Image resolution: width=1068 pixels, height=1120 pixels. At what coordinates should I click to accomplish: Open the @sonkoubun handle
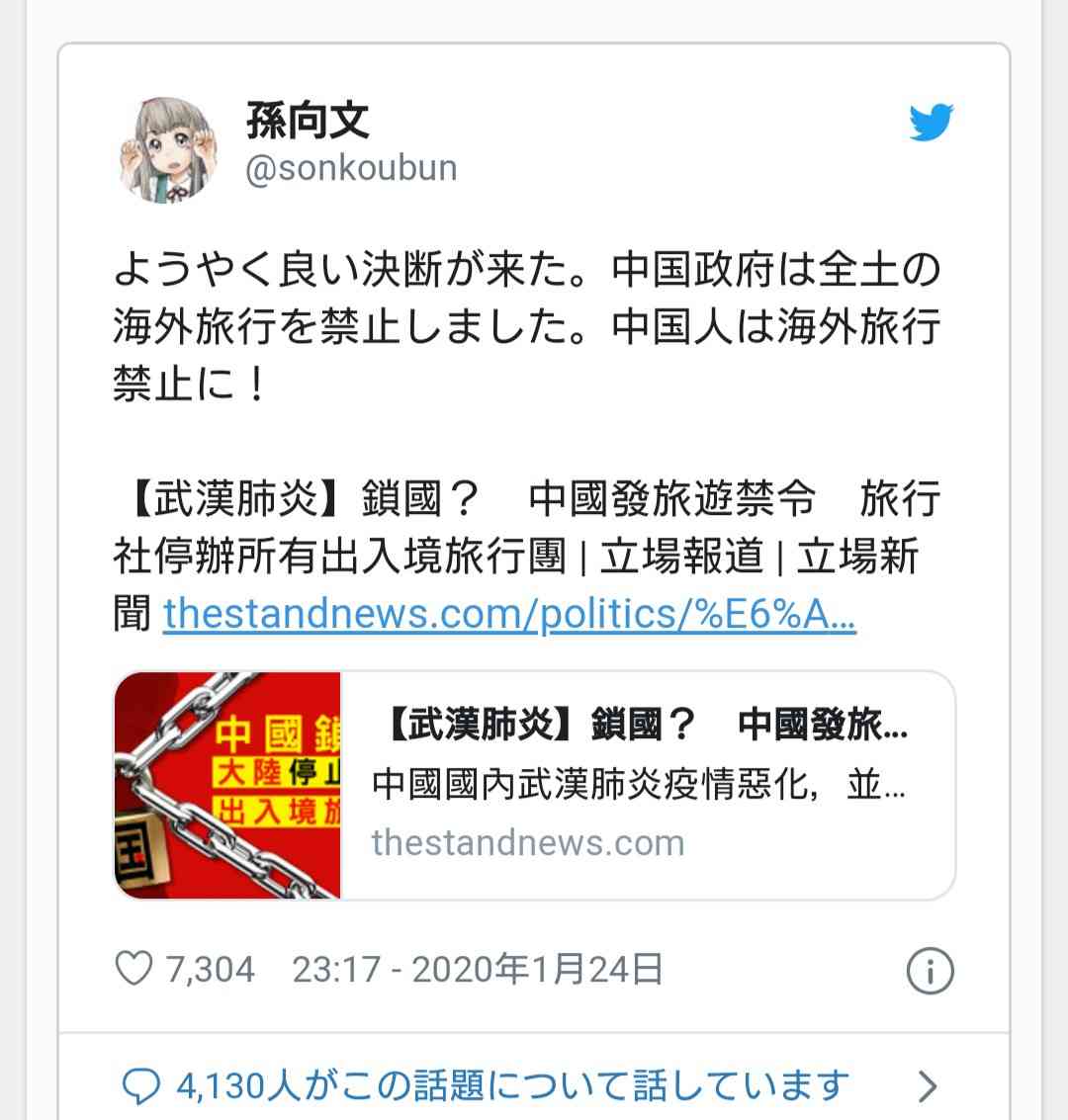tap(351, 169)
